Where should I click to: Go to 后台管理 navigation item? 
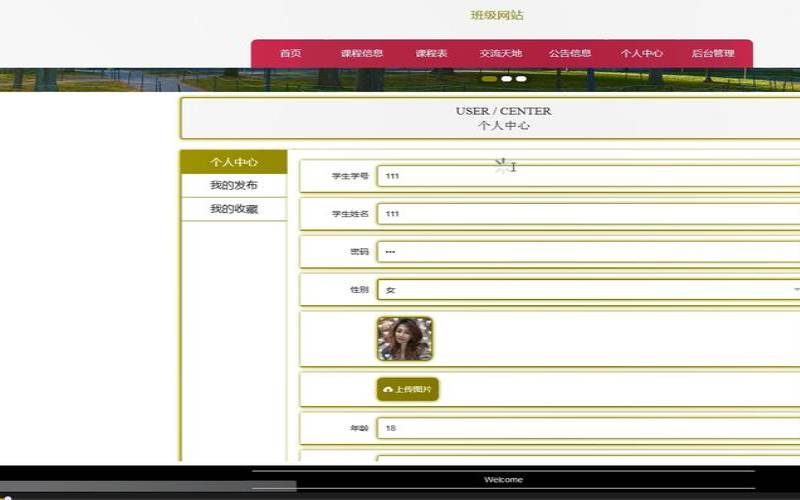(x=713, y=53)
